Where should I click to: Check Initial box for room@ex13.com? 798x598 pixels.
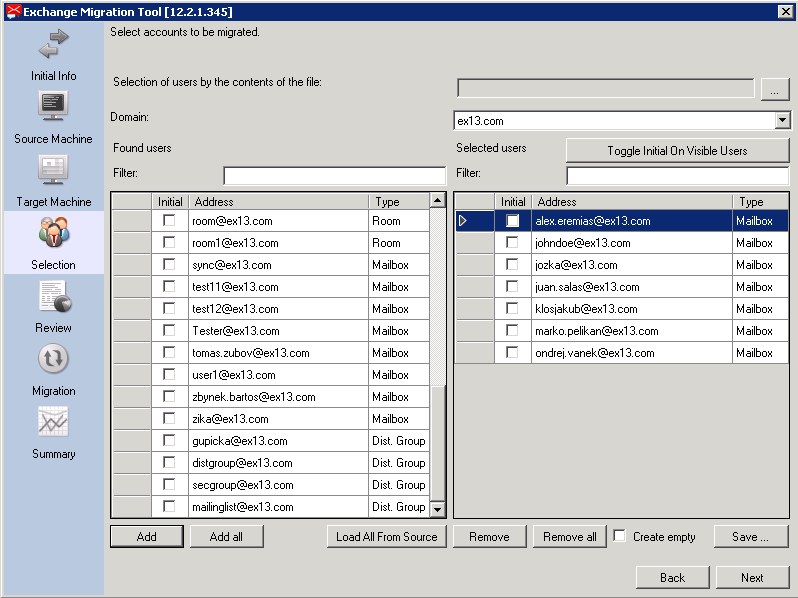point(169,220)
